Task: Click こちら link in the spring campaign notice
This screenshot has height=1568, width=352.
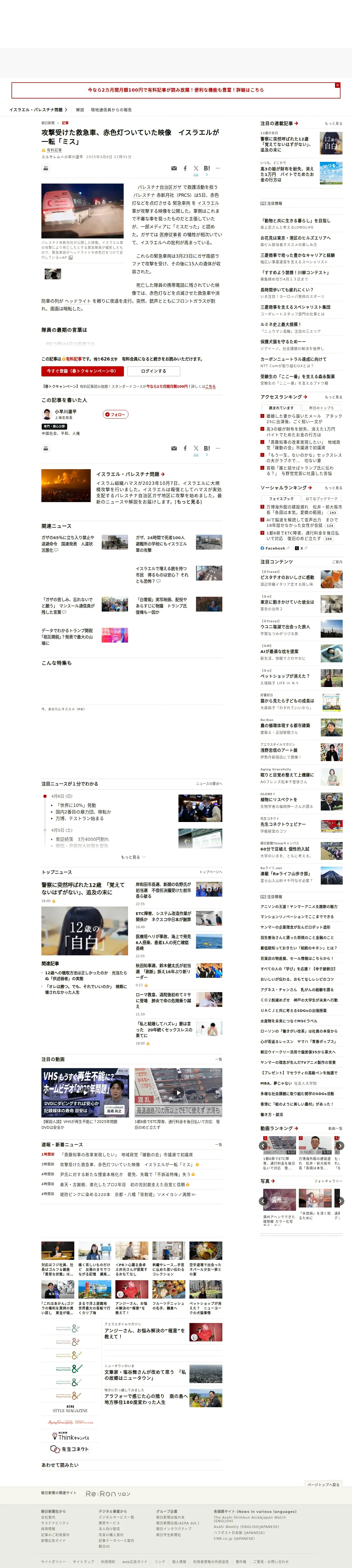Action: (210, 387)
